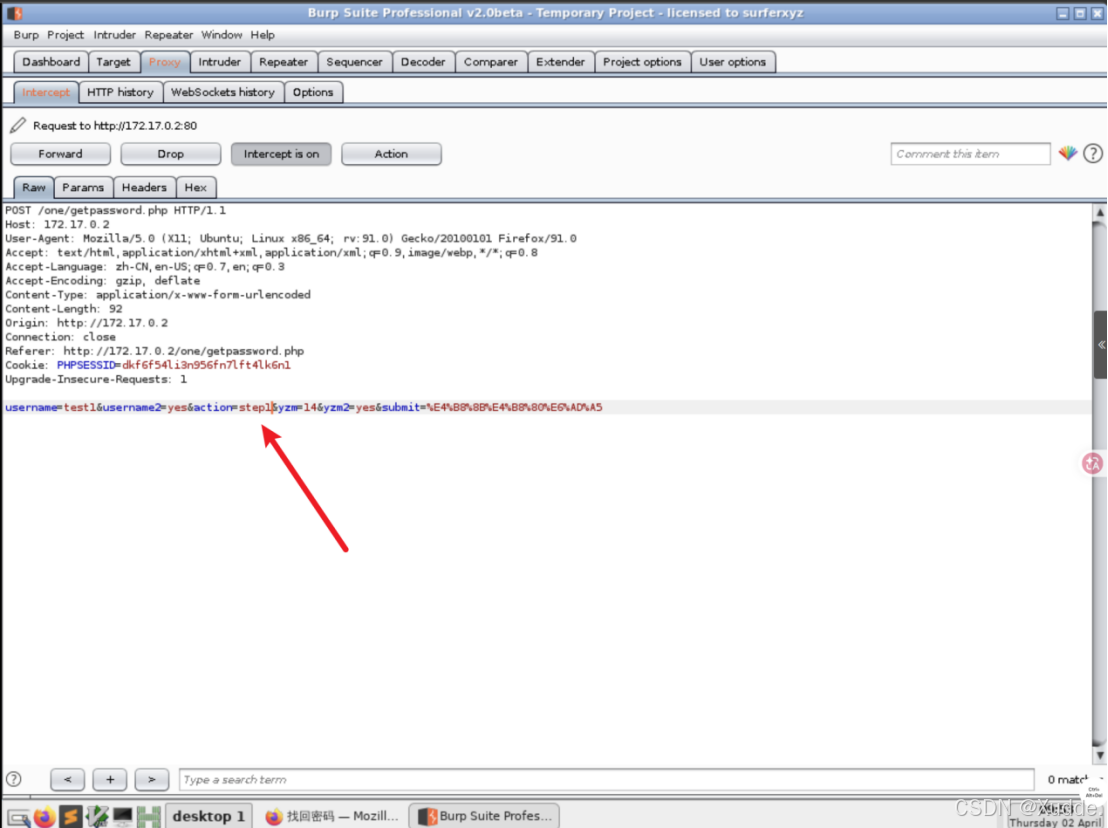Switch to the Dashboard tab

tap(51, 62)
